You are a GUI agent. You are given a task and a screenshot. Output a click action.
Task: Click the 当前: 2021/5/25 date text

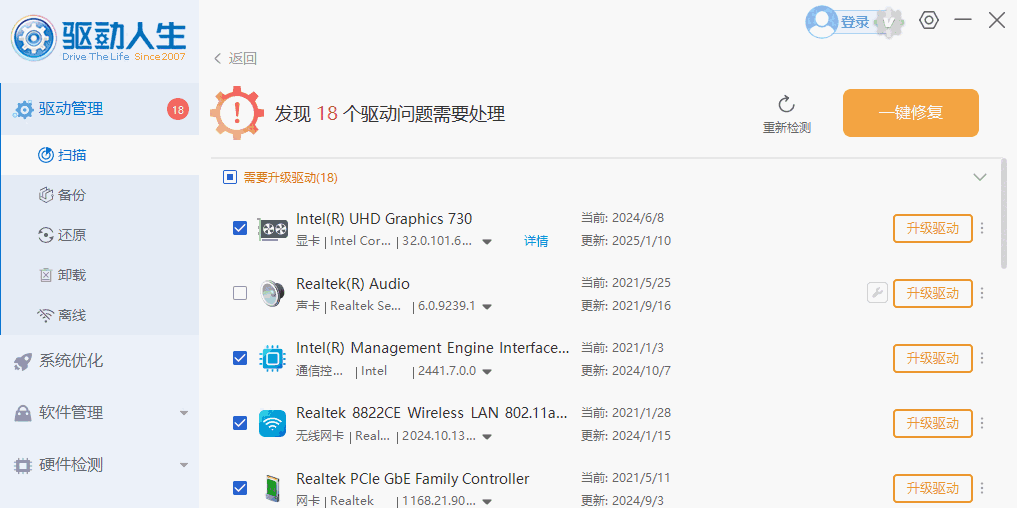coord(626,283)
